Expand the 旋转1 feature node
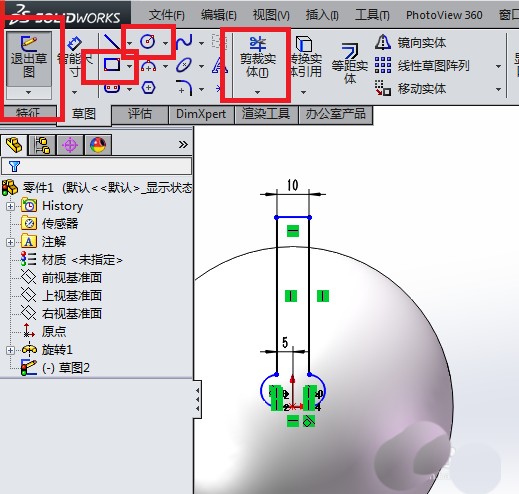 (10, 350)
